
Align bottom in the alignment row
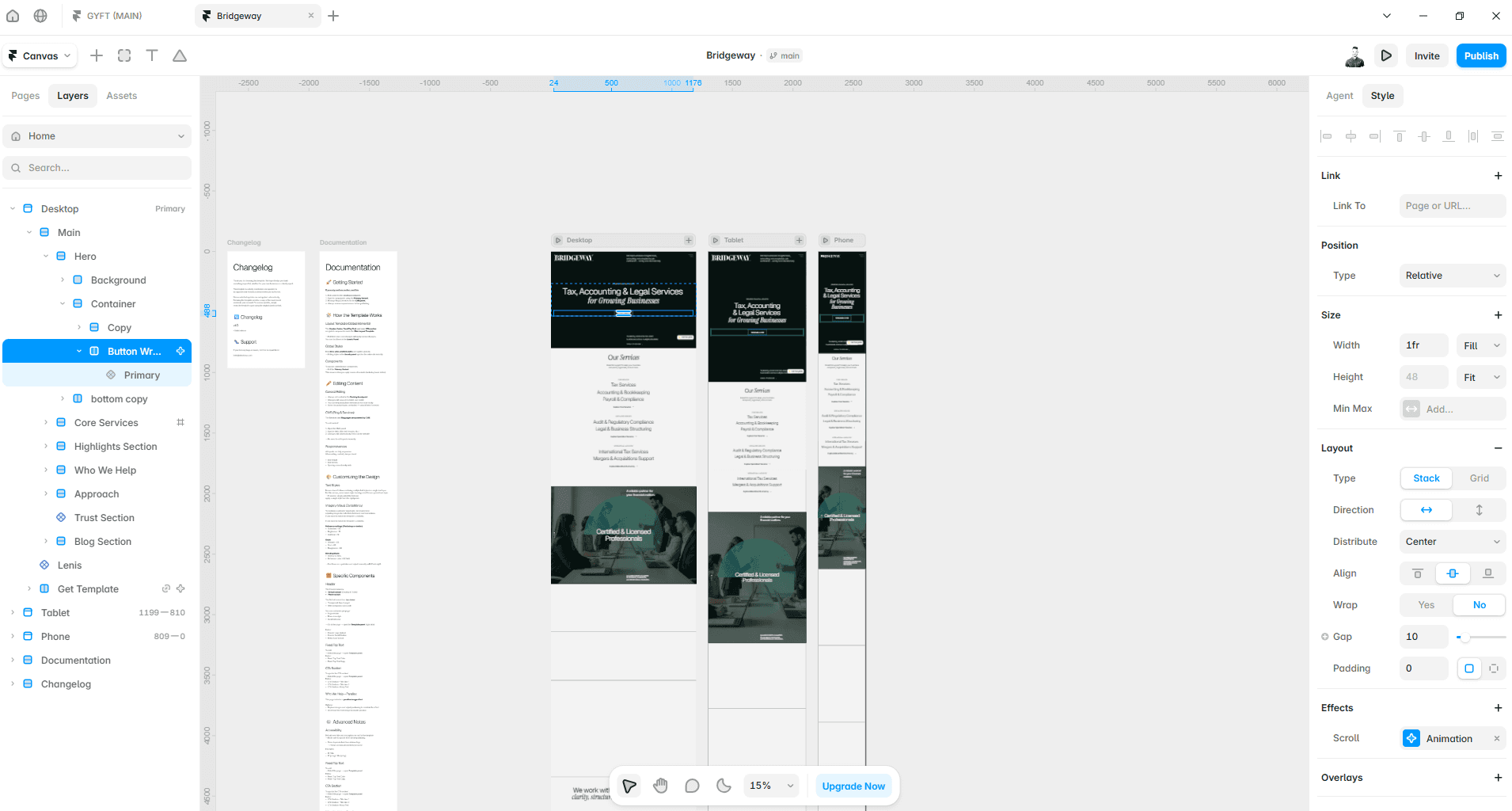point(1449,136)
